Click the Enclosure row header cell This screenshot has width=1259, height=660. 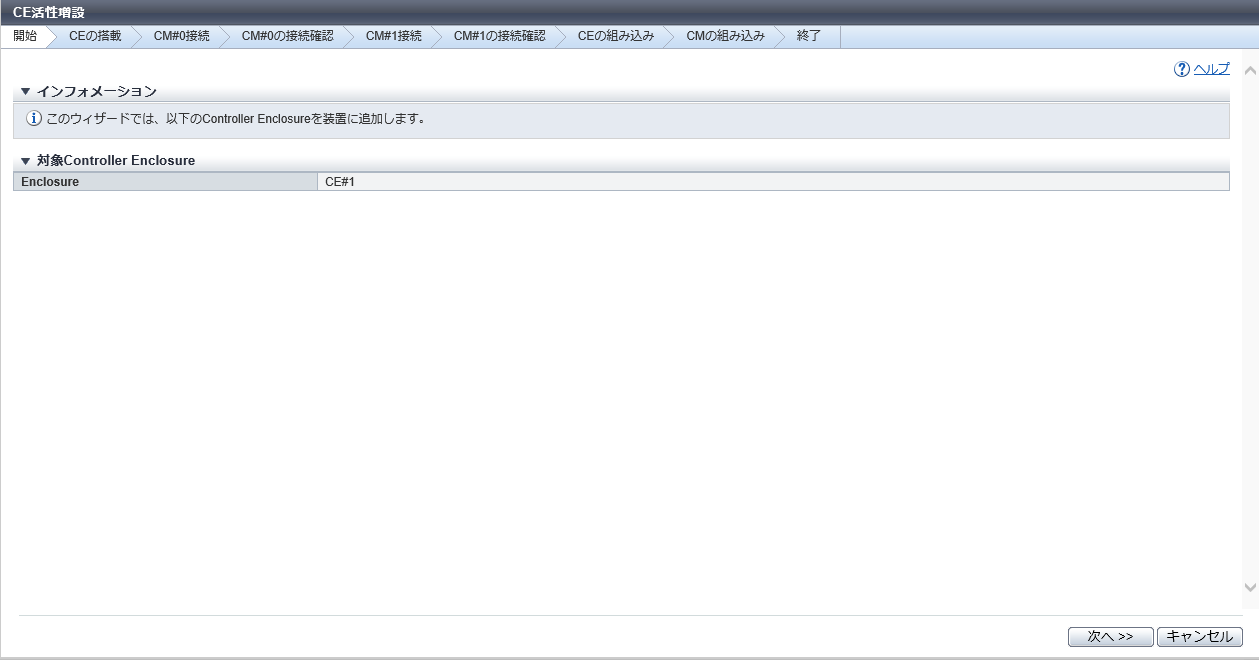tap(165, 182)
